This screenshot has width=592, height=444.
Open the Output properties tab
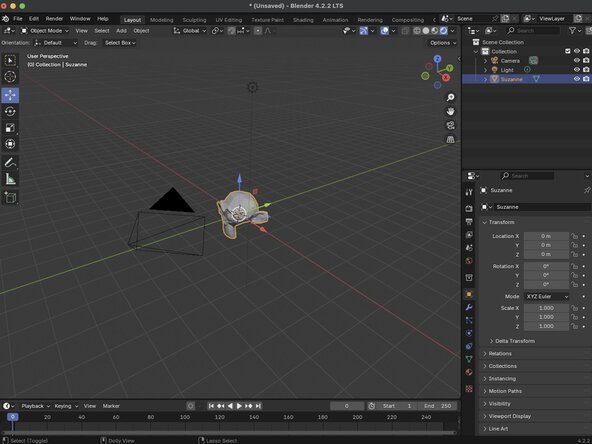(469, 222)
